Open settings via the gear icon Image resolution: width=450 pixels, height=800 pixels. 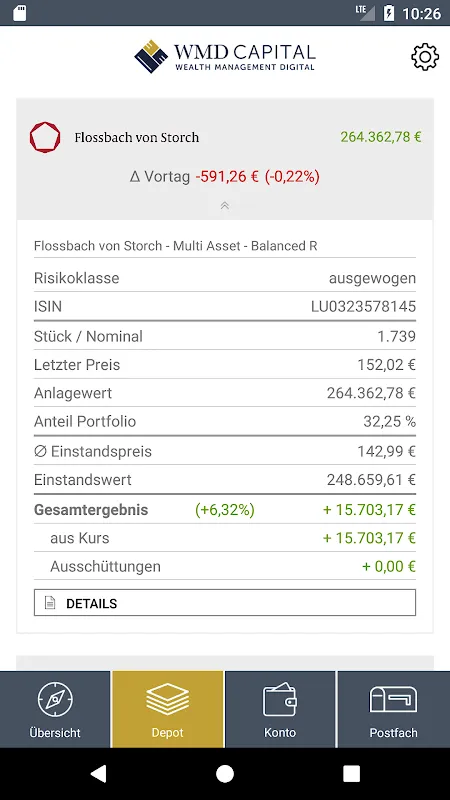pos(424,57)
